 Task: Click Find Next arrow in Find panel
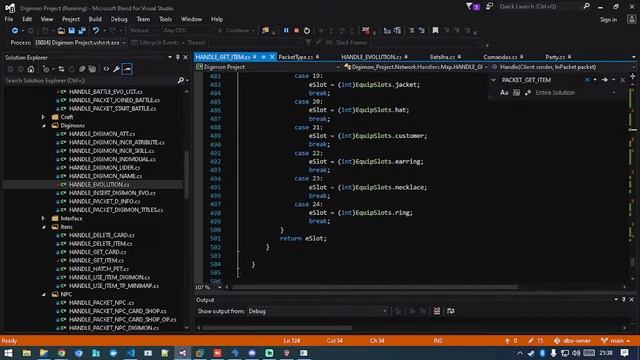pyautogui.click(x=605, y=80)
